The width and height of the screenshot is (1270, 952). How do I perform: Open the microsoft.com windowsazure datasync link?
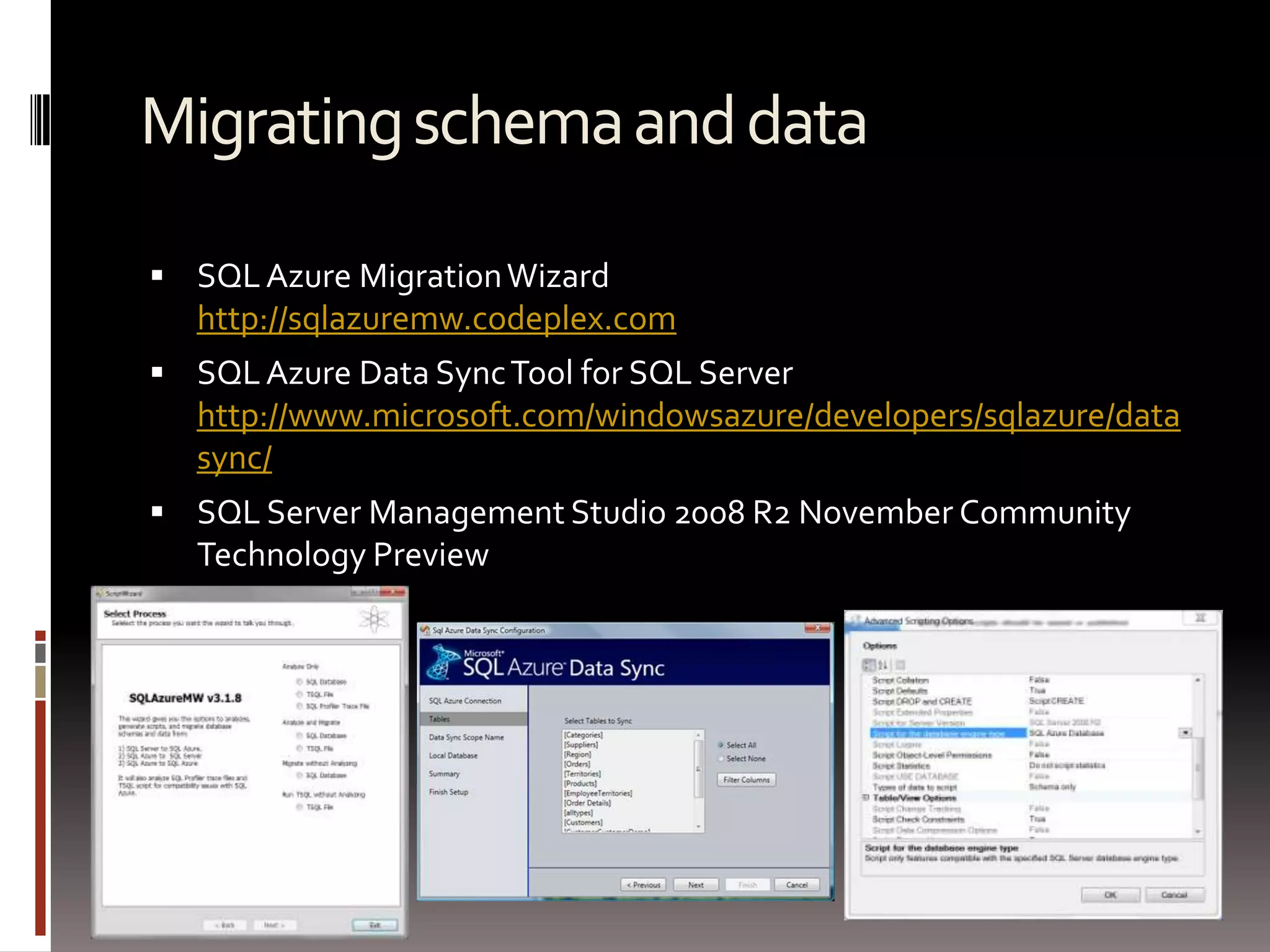[x=688, y=436]
